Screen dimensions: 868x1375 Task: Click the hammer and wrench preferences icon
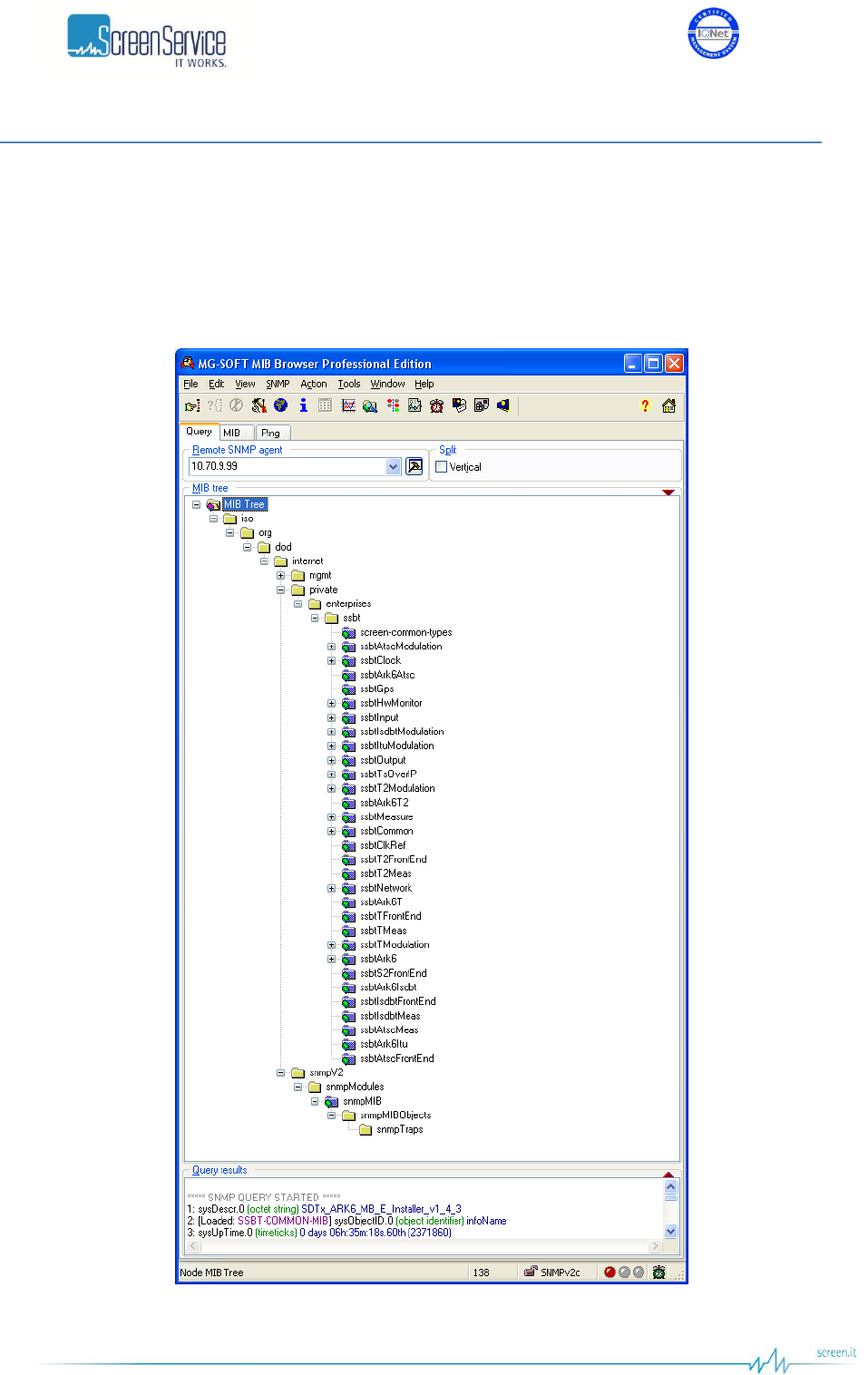[x=259, y=405]
